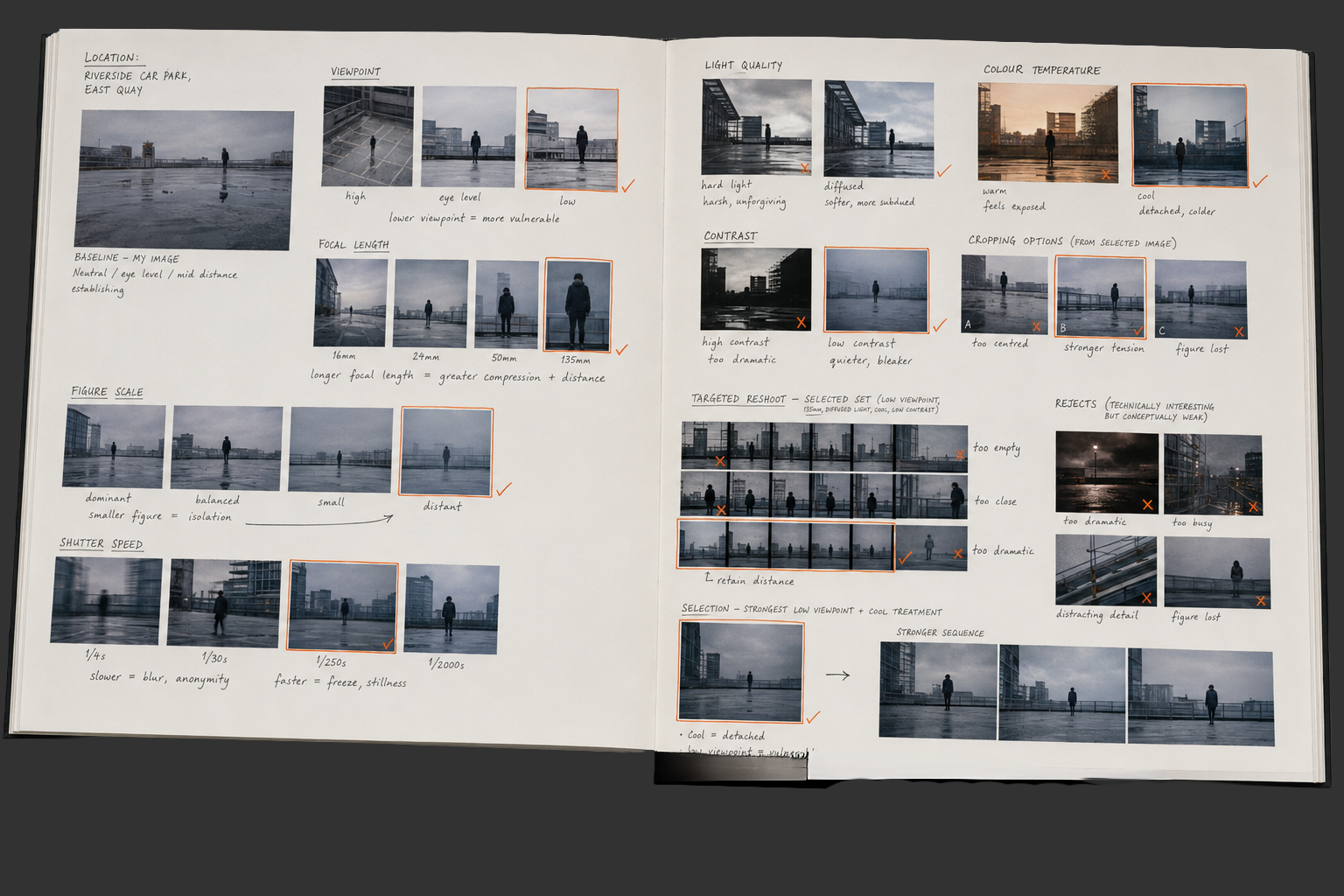Click the 'VIEWPOINT' heading
This screenshot has height=896, width=1344.
(x=355, y=72)
